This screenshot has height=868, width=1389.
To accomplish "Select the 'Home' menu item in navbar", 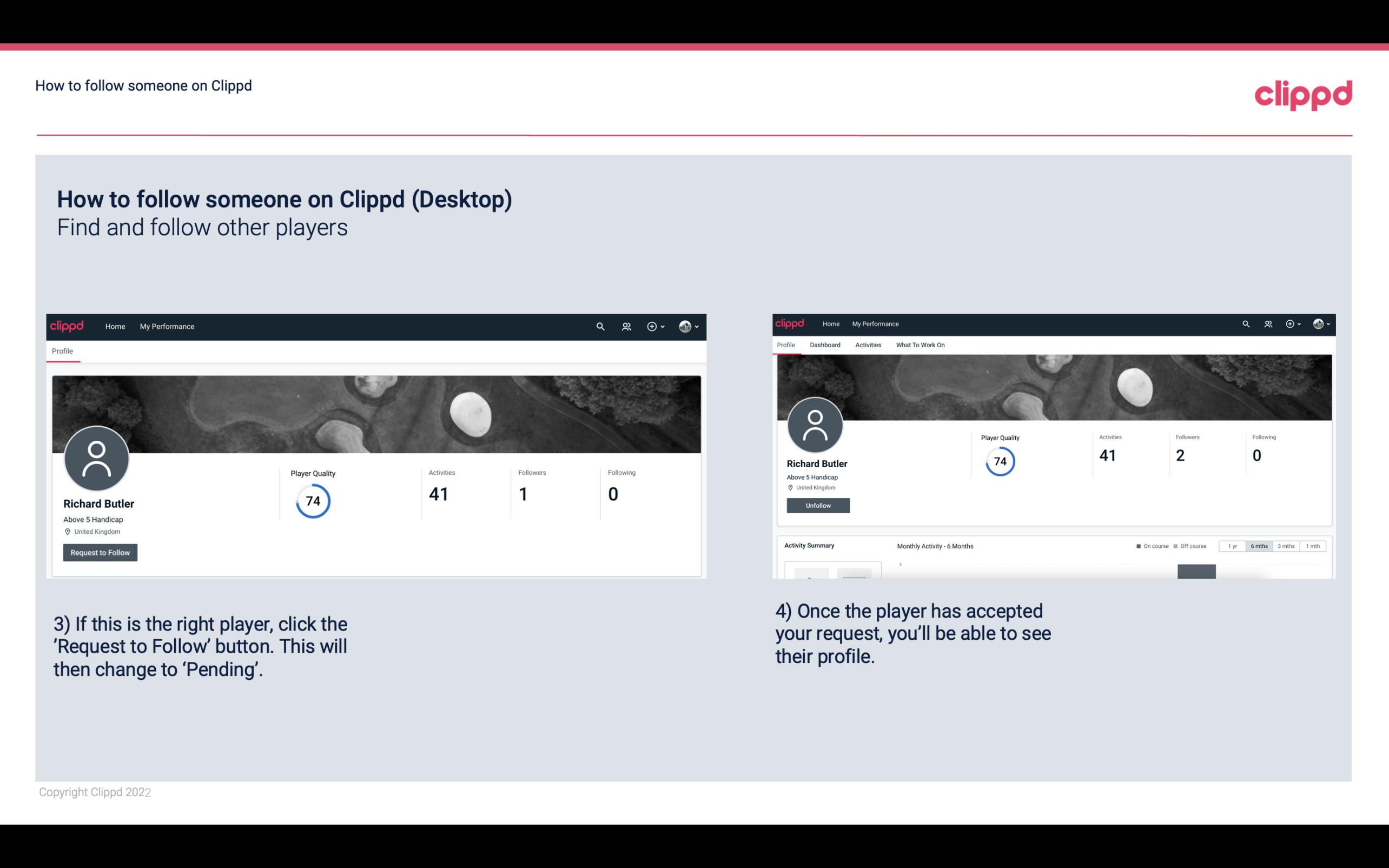I will (x=114, y=326).
